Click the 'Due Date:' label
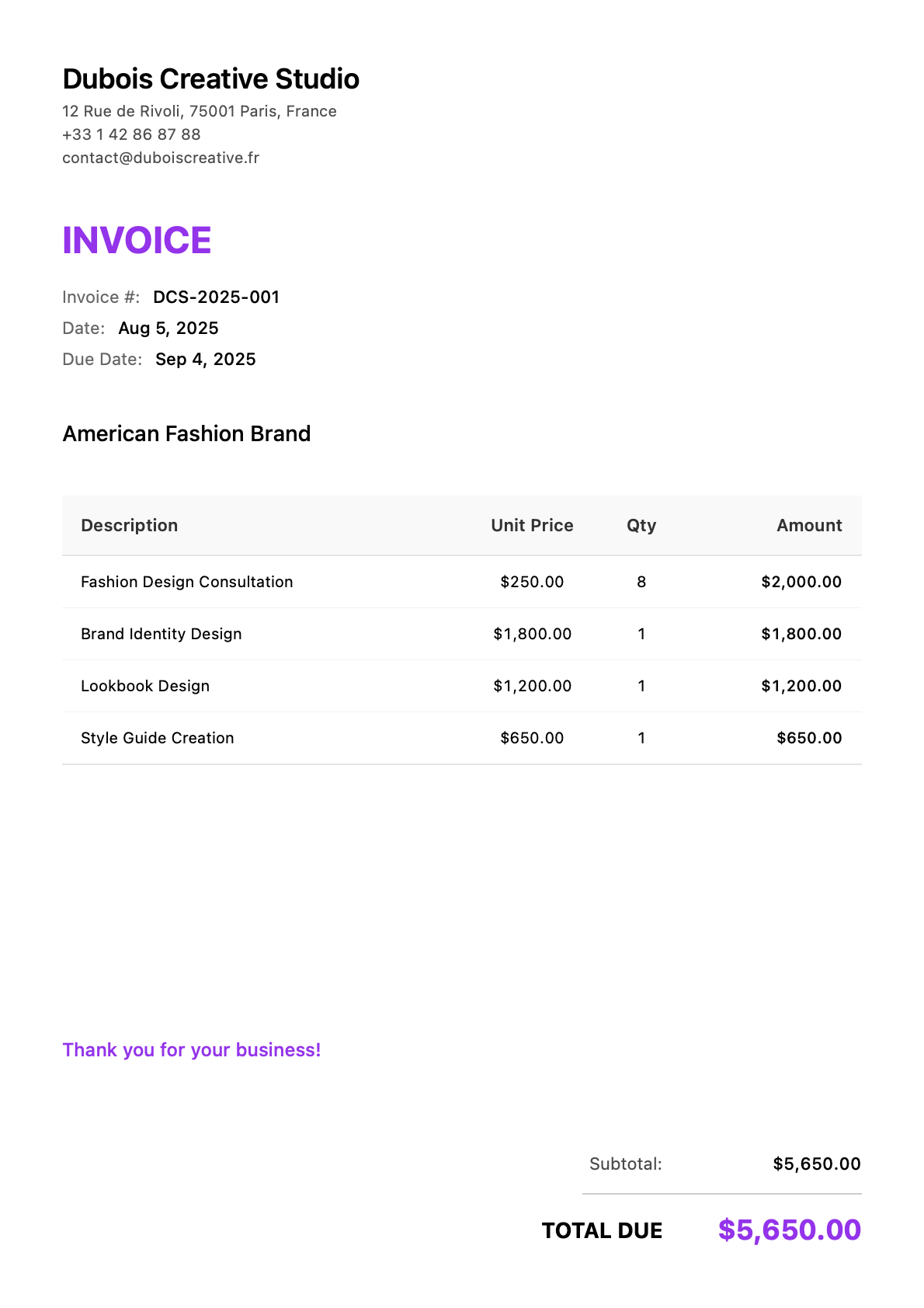The height and width of the screenshot is (1308, 924). (x=102, y=359)
